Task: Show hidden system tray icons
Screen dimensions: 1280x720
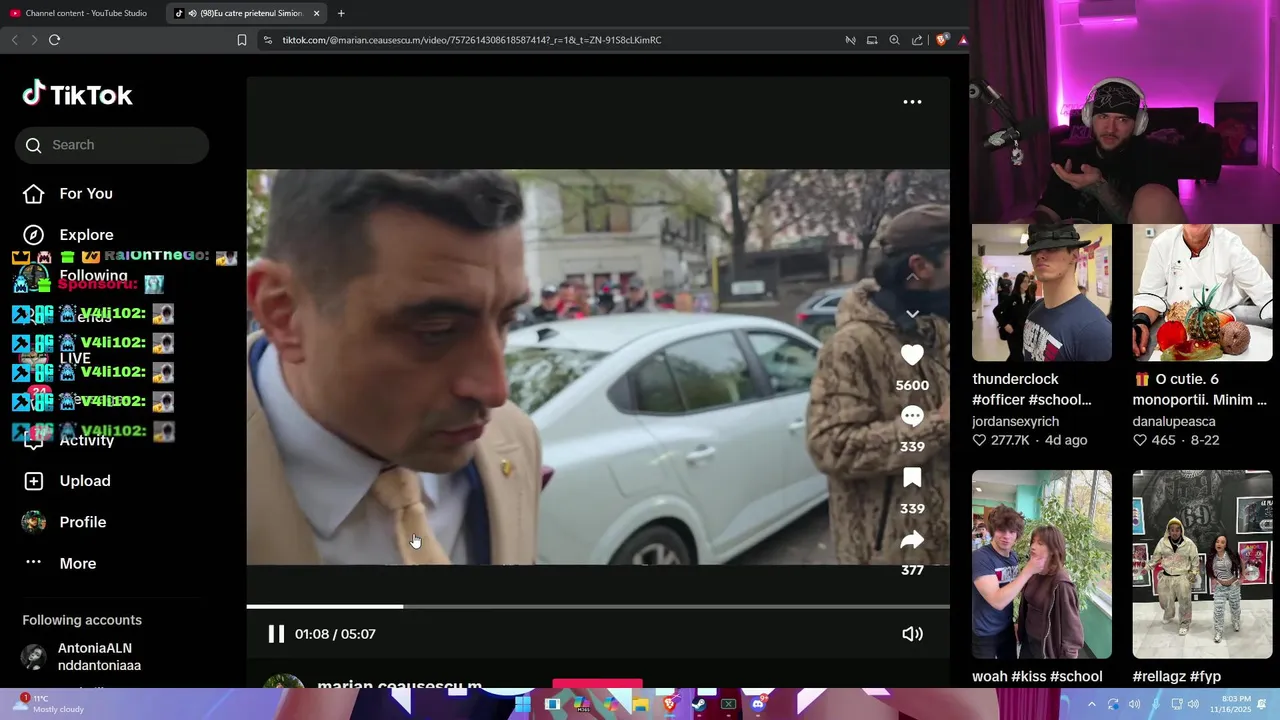Action: pyautogui.click(x=1092, y=704)
